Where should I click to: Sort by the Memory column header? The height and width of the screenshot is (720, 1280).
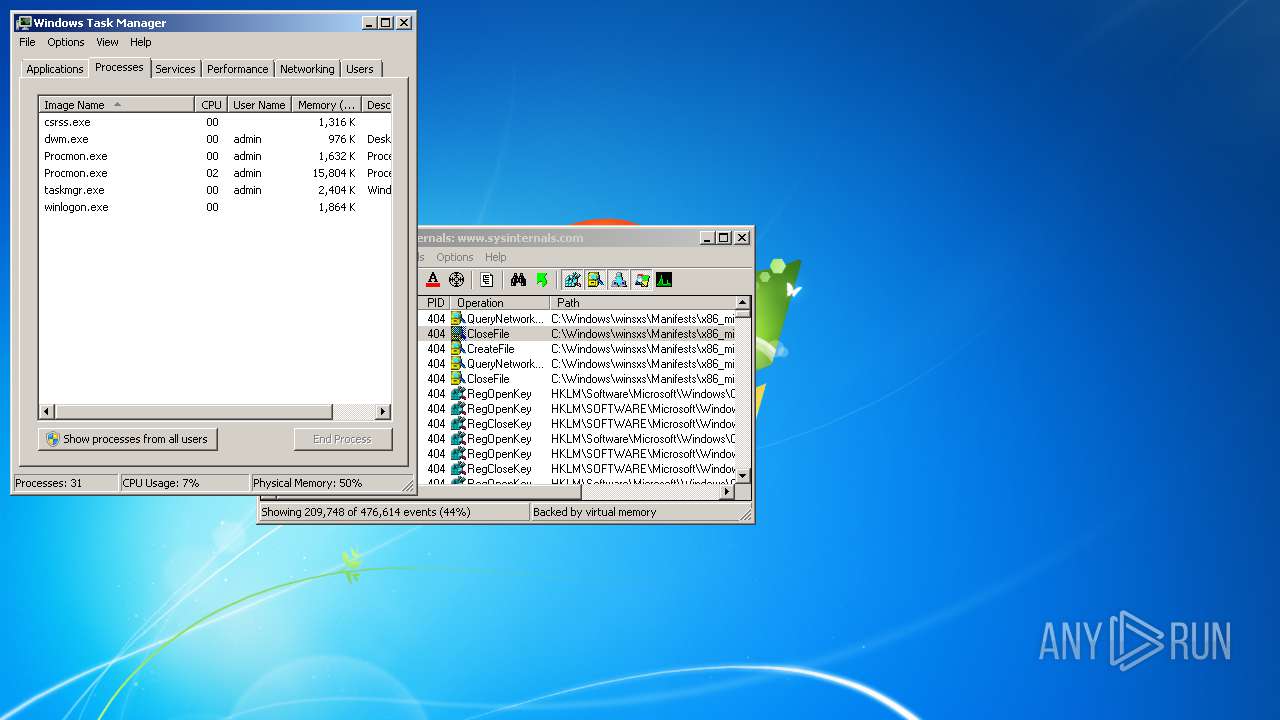(327, 105)
